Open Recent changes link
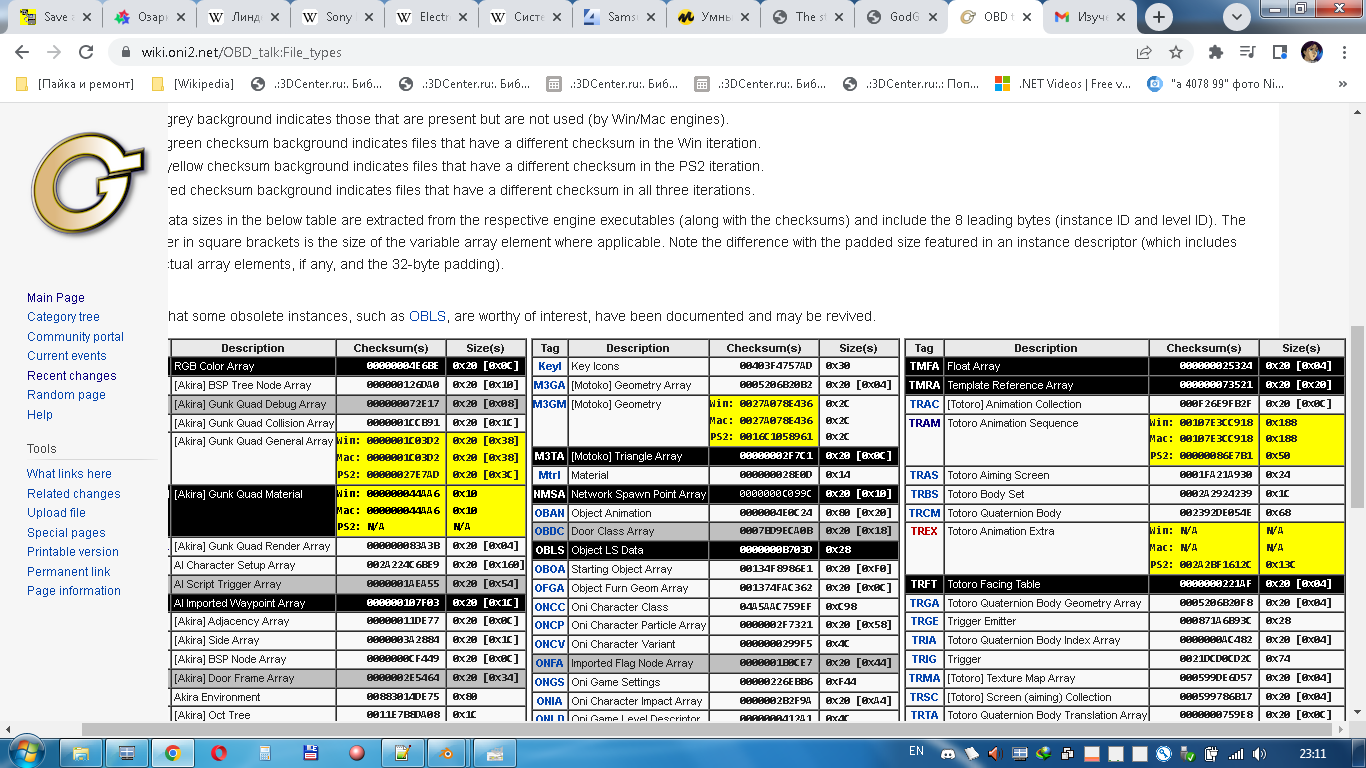The image size is (1366, 768). 72,376
